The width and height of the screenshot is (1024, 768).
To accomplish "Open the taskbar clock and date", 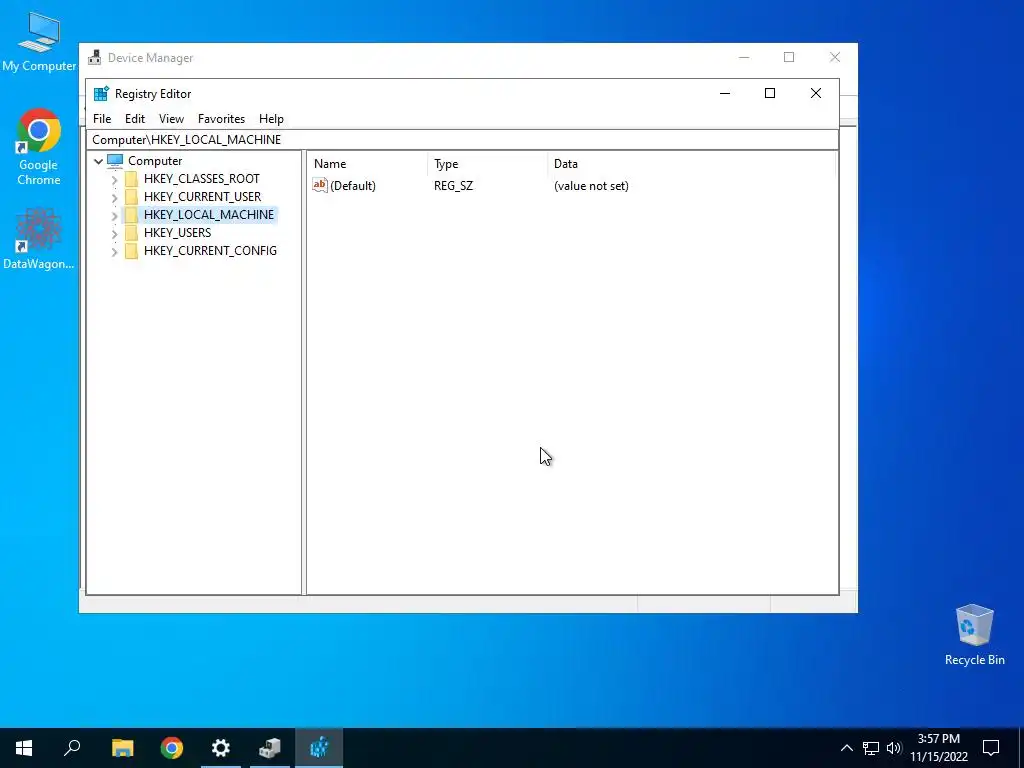I will (939, 748).
